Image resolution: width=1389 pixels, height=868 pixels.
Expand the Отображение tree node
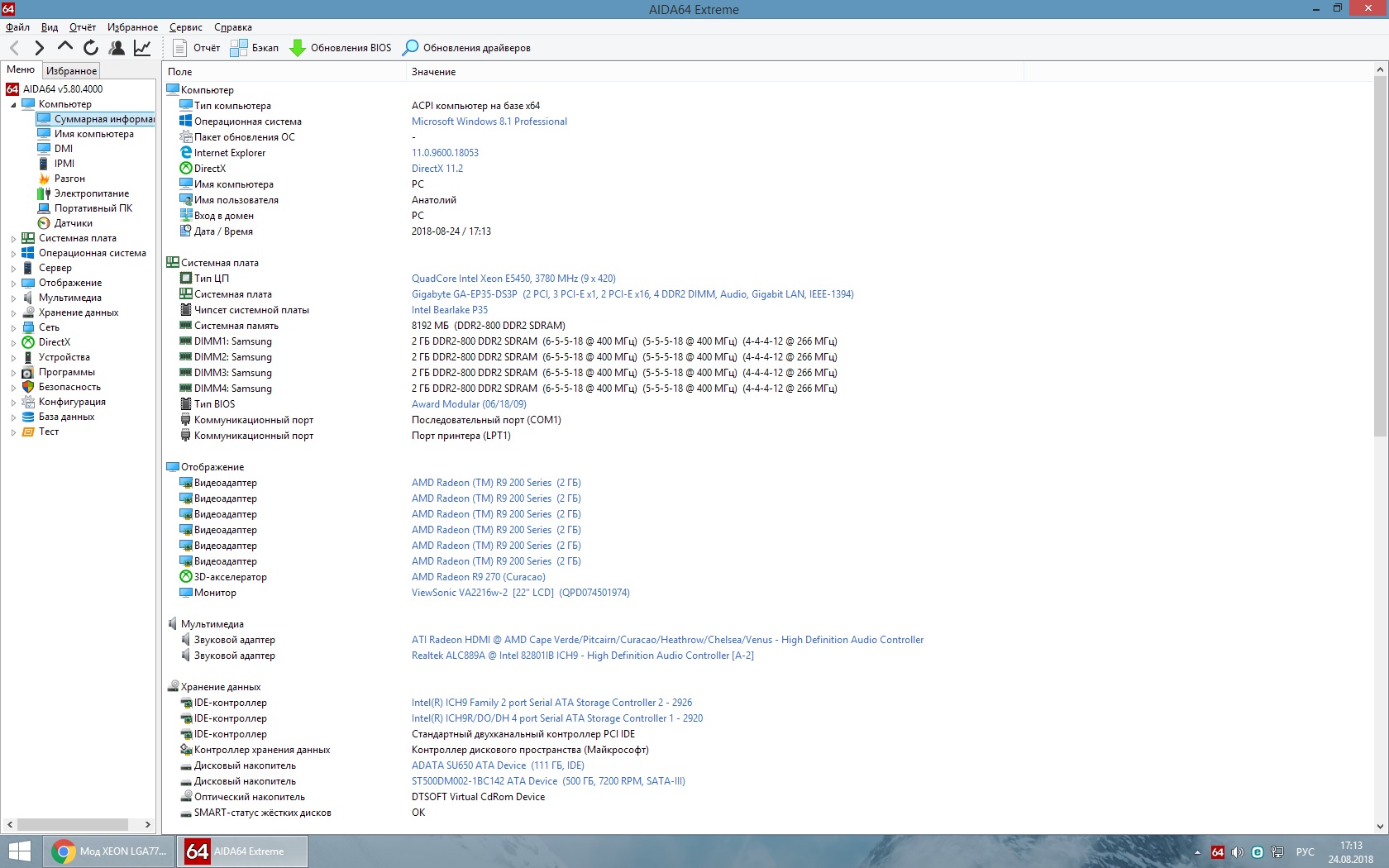[13, 284]
